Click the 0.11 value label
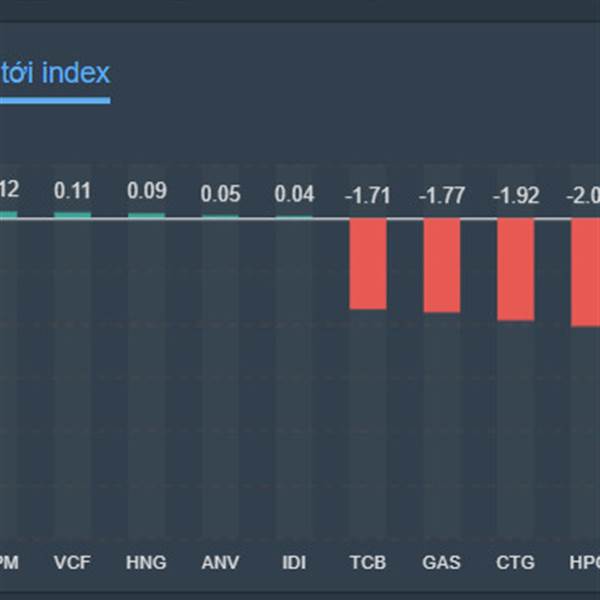This screenshot has height=600, width=600. (x=73, y=190)
